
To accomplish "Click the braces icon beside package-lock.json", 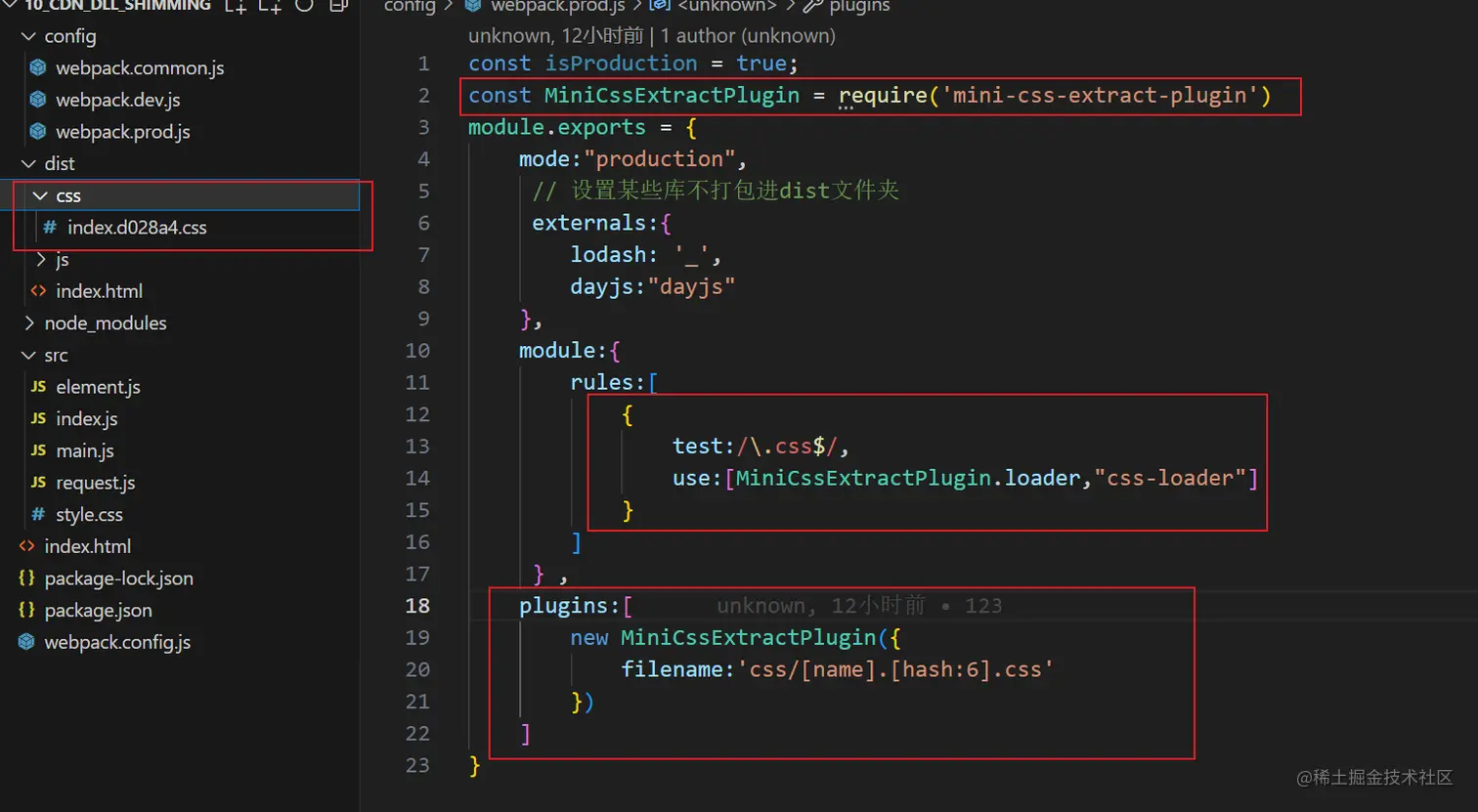I will coord(26,577).
